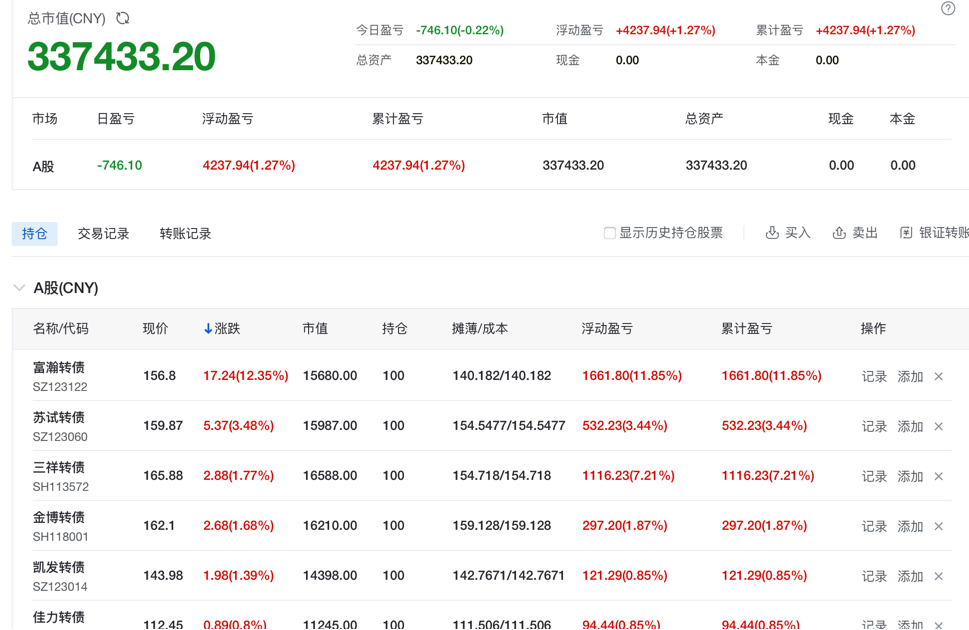Collapse the A股(CNY) holdings section
This screenshot has width=969, height=630.
click(x=19, y=288)
